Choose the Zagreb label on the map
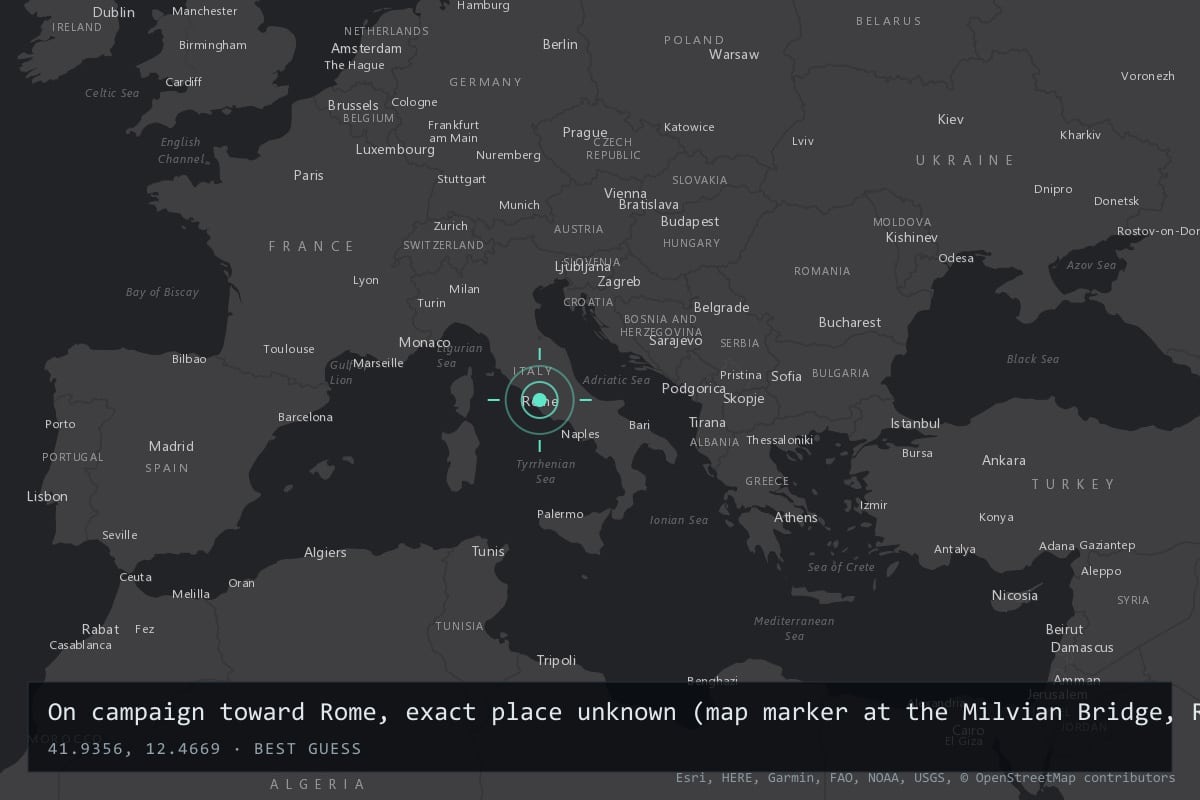 pyautogui.click(x=619, y=282)
